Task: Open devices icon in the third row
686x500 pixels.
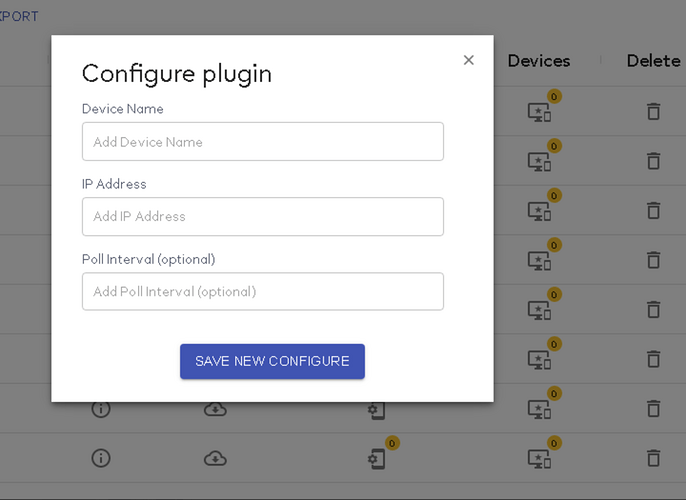Action: pyautogui.click(x=539, y=211)
